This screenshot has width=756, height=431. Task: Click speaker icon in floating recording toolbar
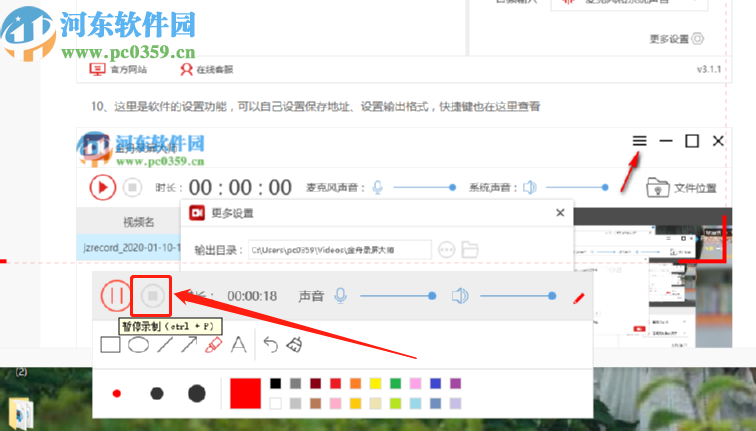460,296
